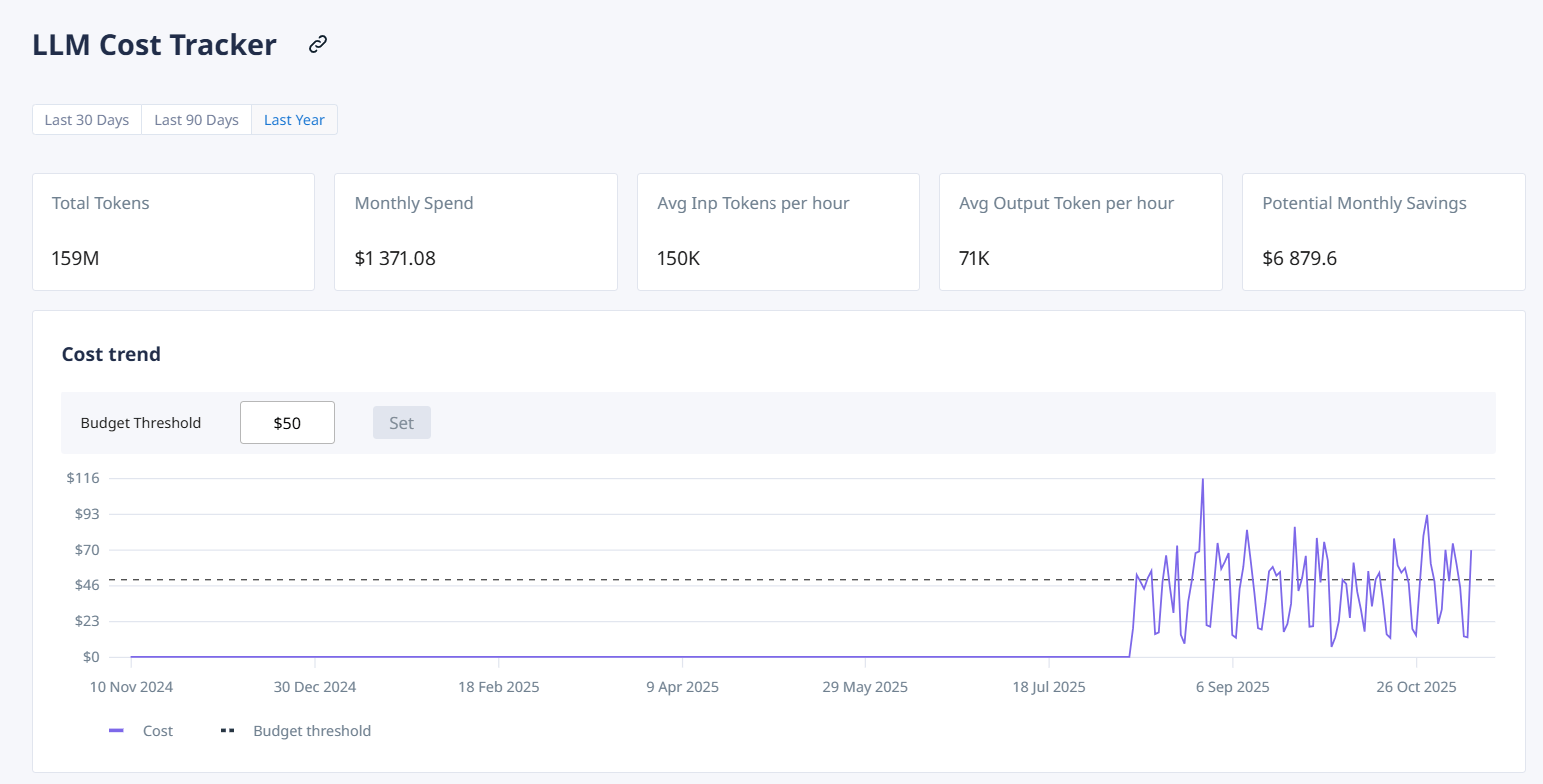Click the Cost legend line marker
The width and height of the screenshot is (1543, 784).
(x=115, y=730)
